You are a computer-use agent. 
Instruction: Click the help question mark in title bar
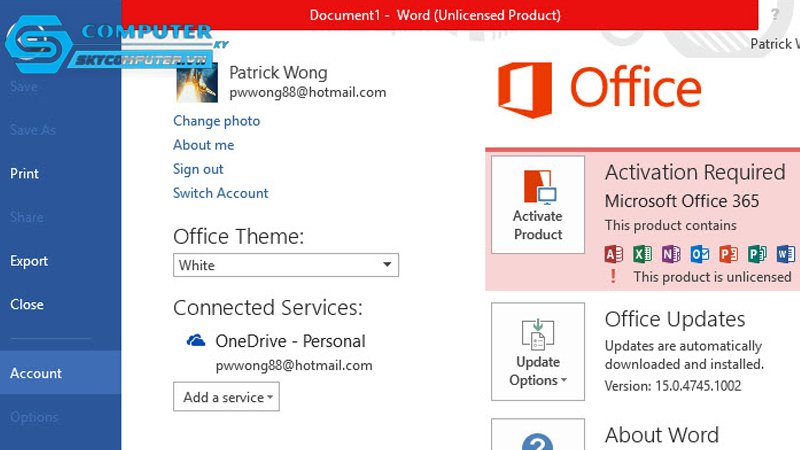775,14
